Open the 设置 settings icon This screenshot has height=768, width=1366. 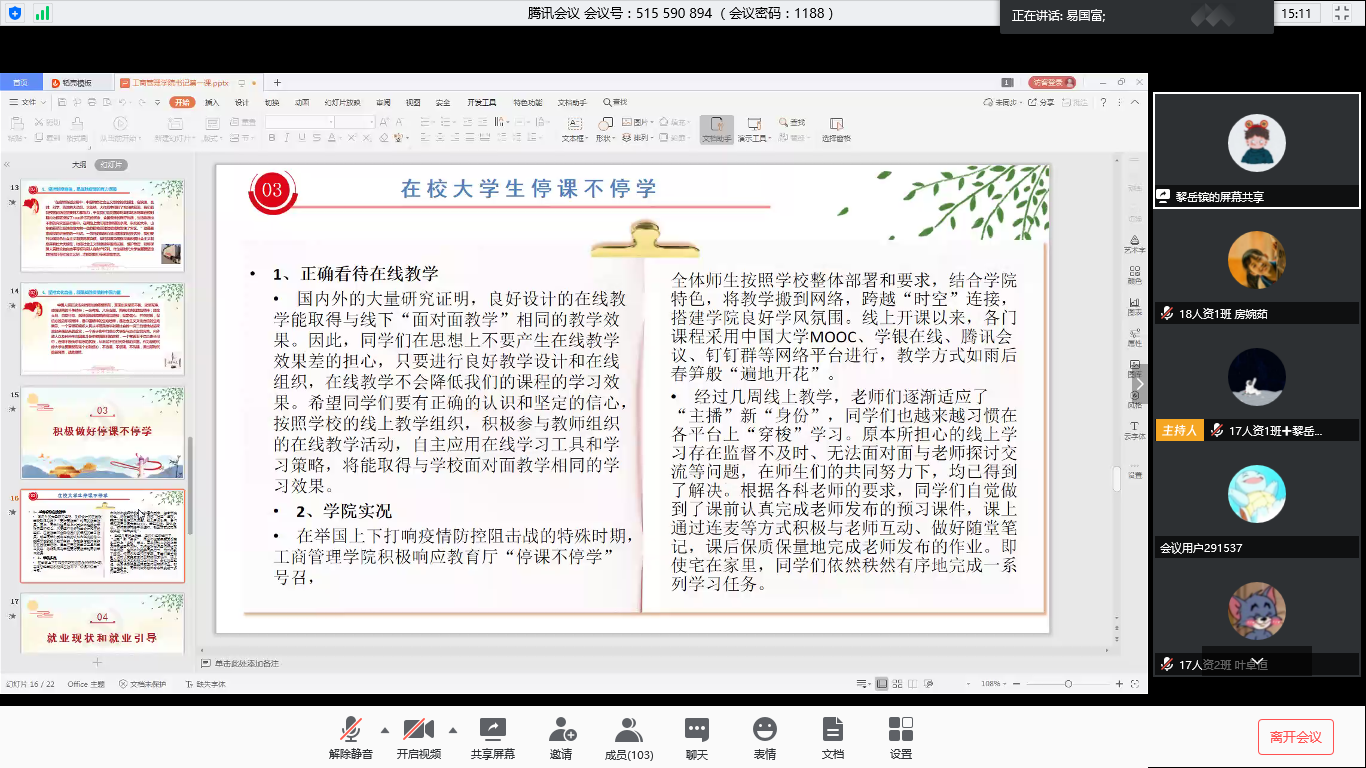point(901,730)
